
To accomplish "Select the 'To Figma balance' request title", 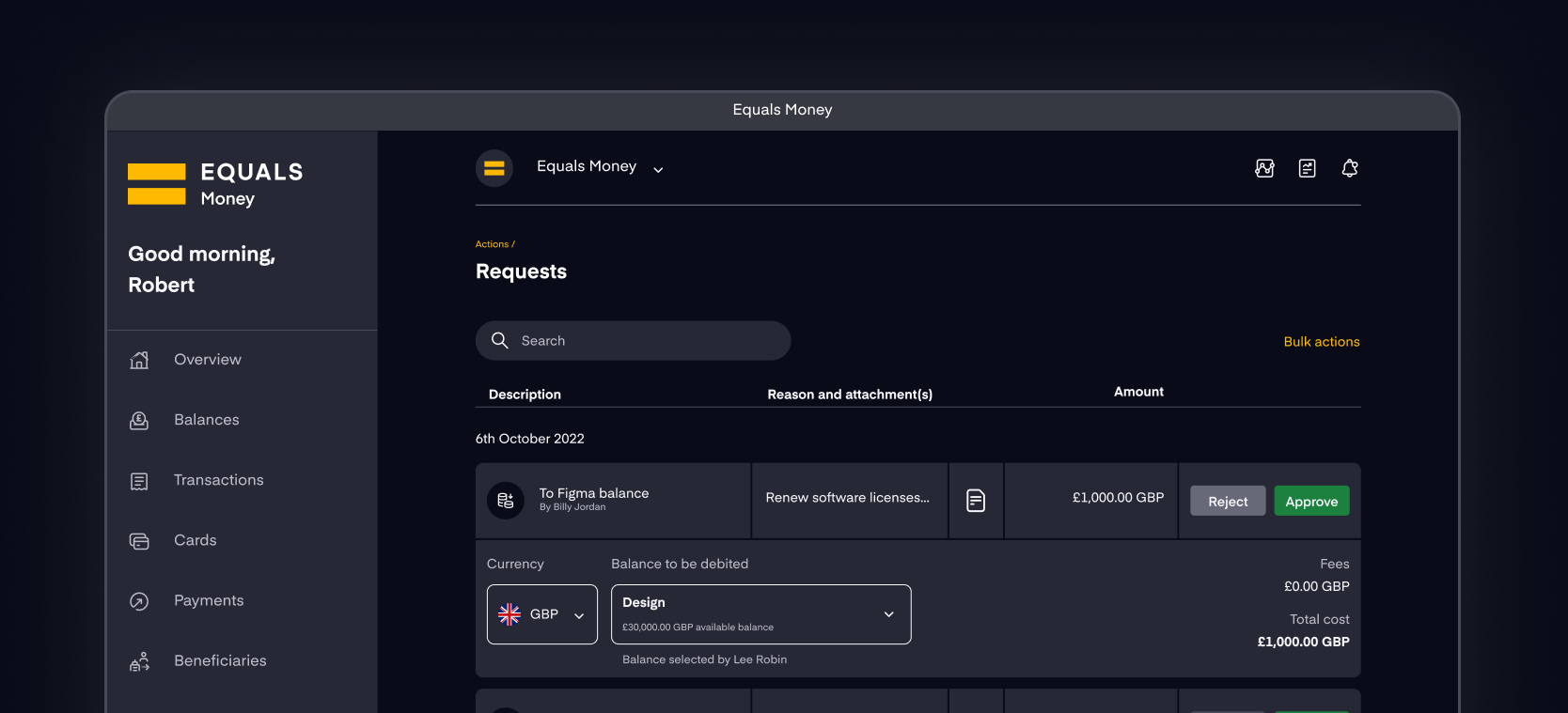I will pyautogui.click(x=594, y=493).
